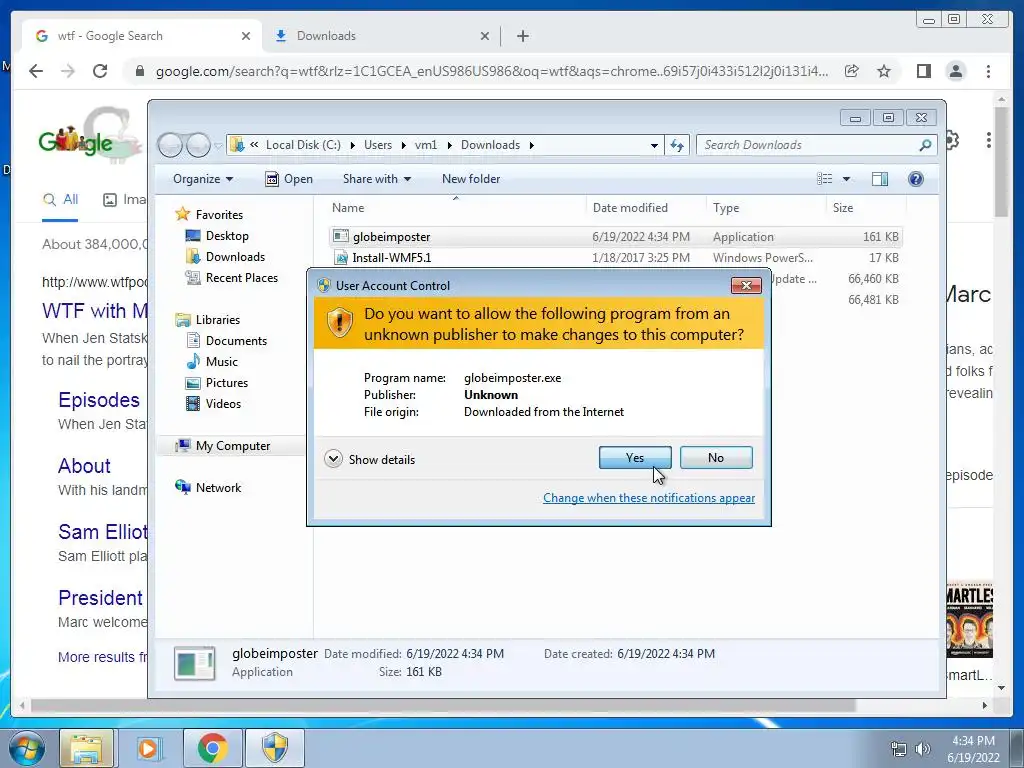The width and height of the screenshot is (1024, 768).
Task: Open the About sitelink in Google results
Action: 84,466
